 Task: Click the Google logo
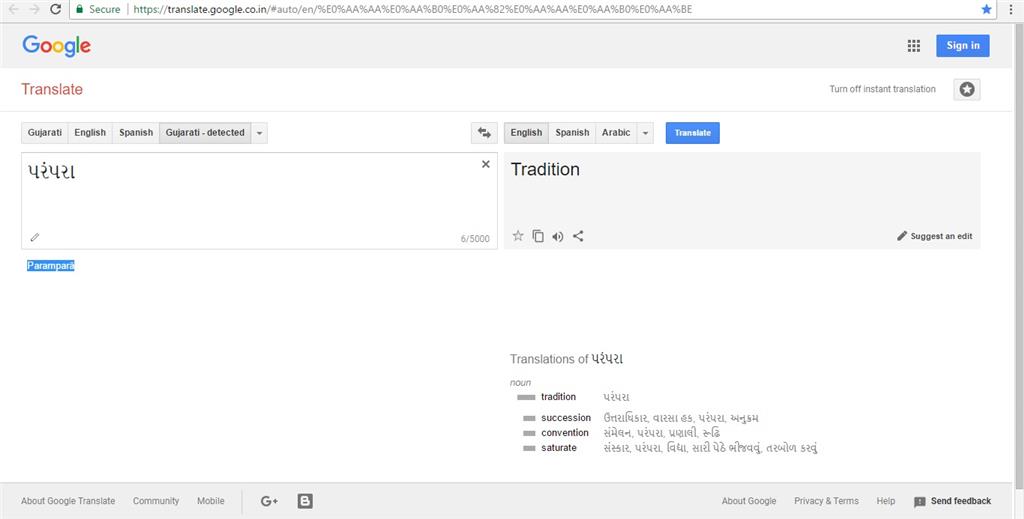click(56, 46)
